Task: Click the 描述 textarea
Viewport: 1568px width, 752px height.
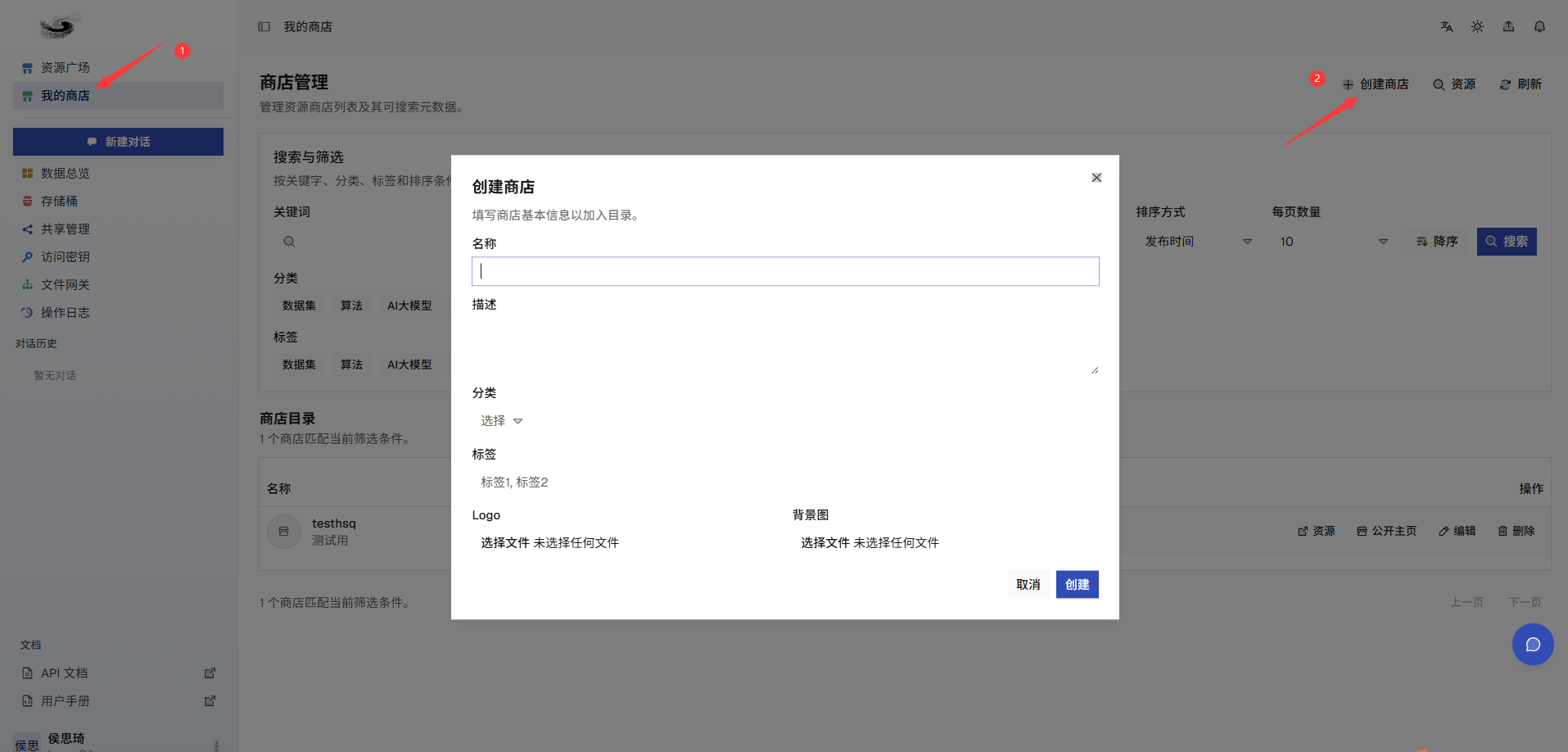Action: (785, 347)
